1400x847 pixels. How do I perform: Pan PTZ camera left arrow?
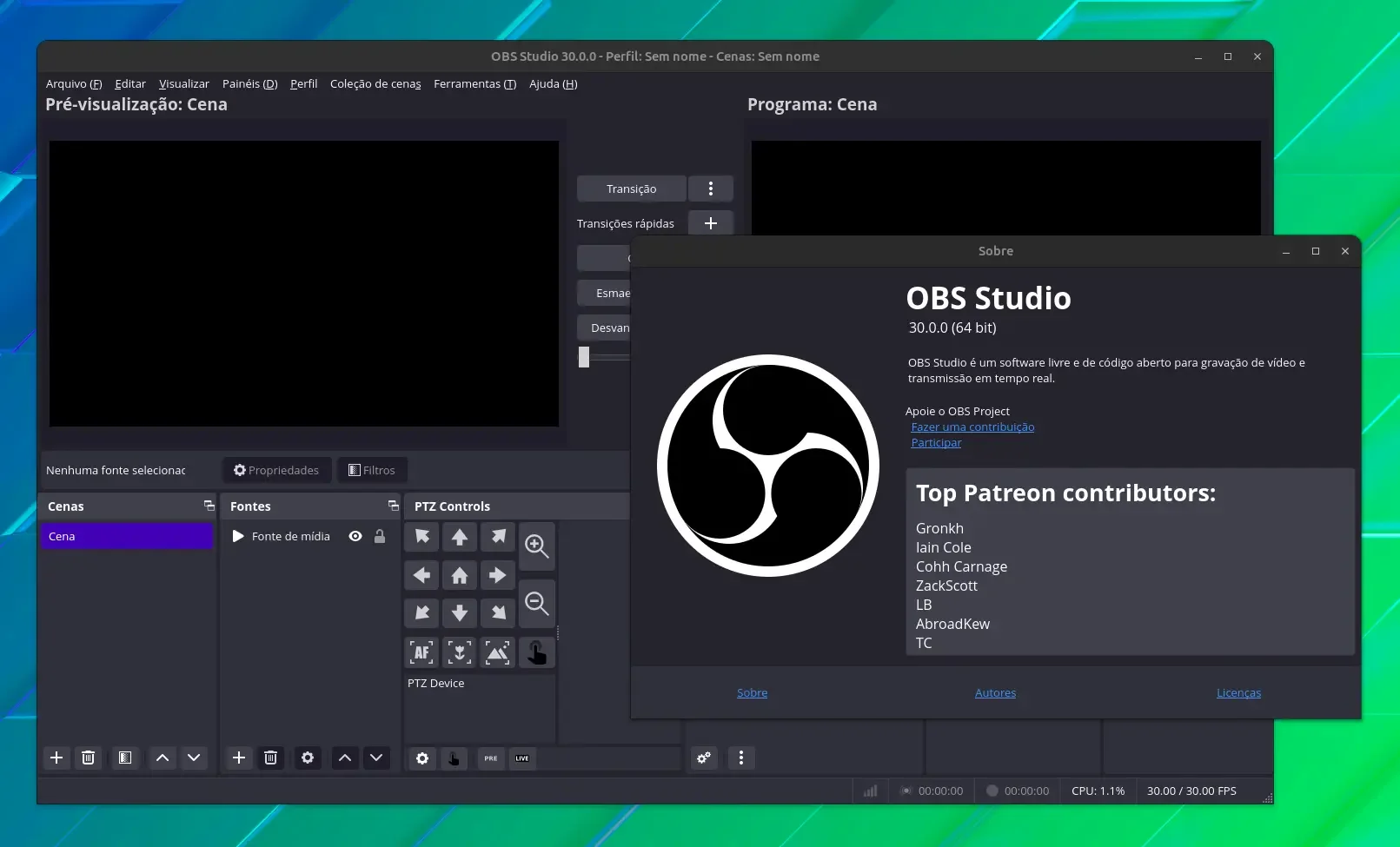tap(421, 575)
